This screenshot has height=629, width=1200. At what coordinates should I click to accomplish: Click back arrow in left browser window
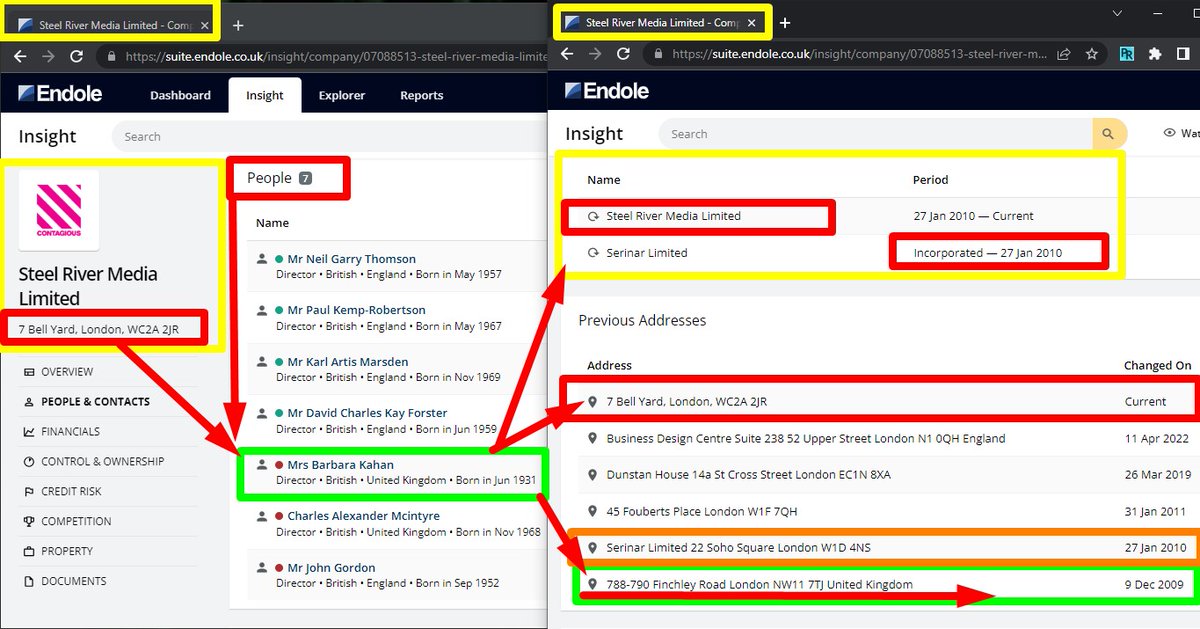point(20,58)
